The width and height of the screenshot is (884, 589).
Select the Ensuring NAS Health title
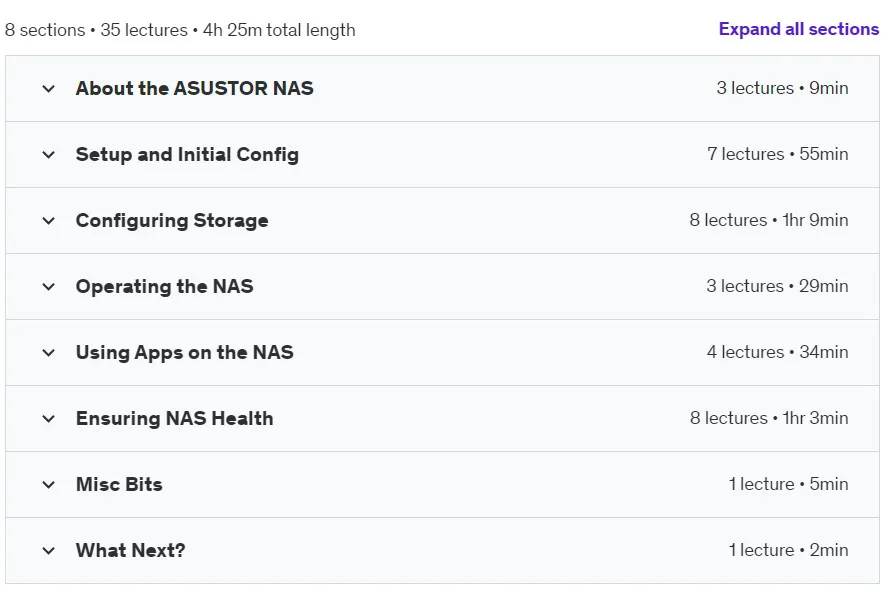point(175,418)
